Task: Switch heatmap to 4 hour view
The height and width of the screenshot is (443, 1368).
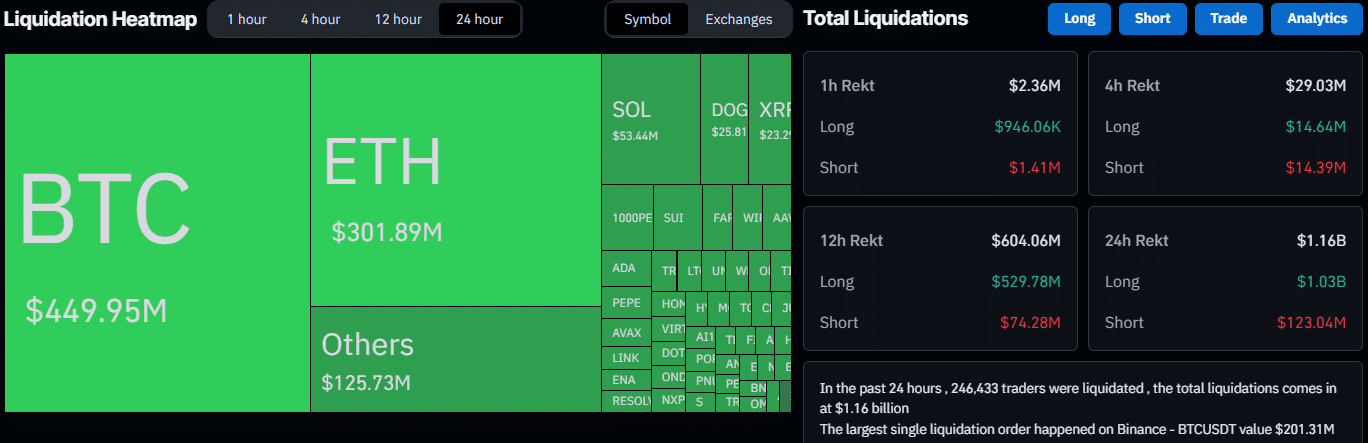Action: tap(320, 19)
